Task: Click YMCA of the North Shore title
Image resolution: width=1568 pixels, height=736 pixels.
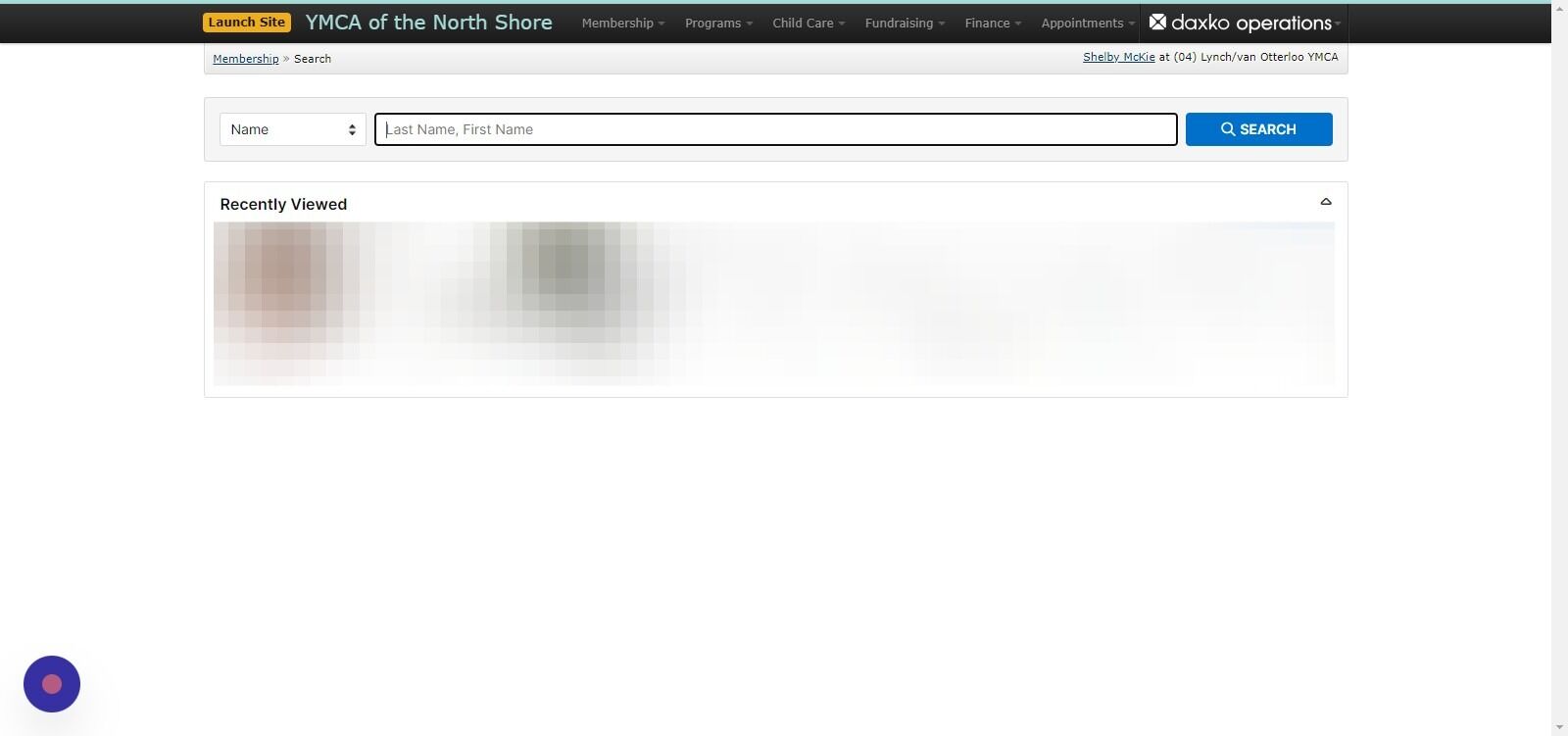Action: tap(428, 23)
